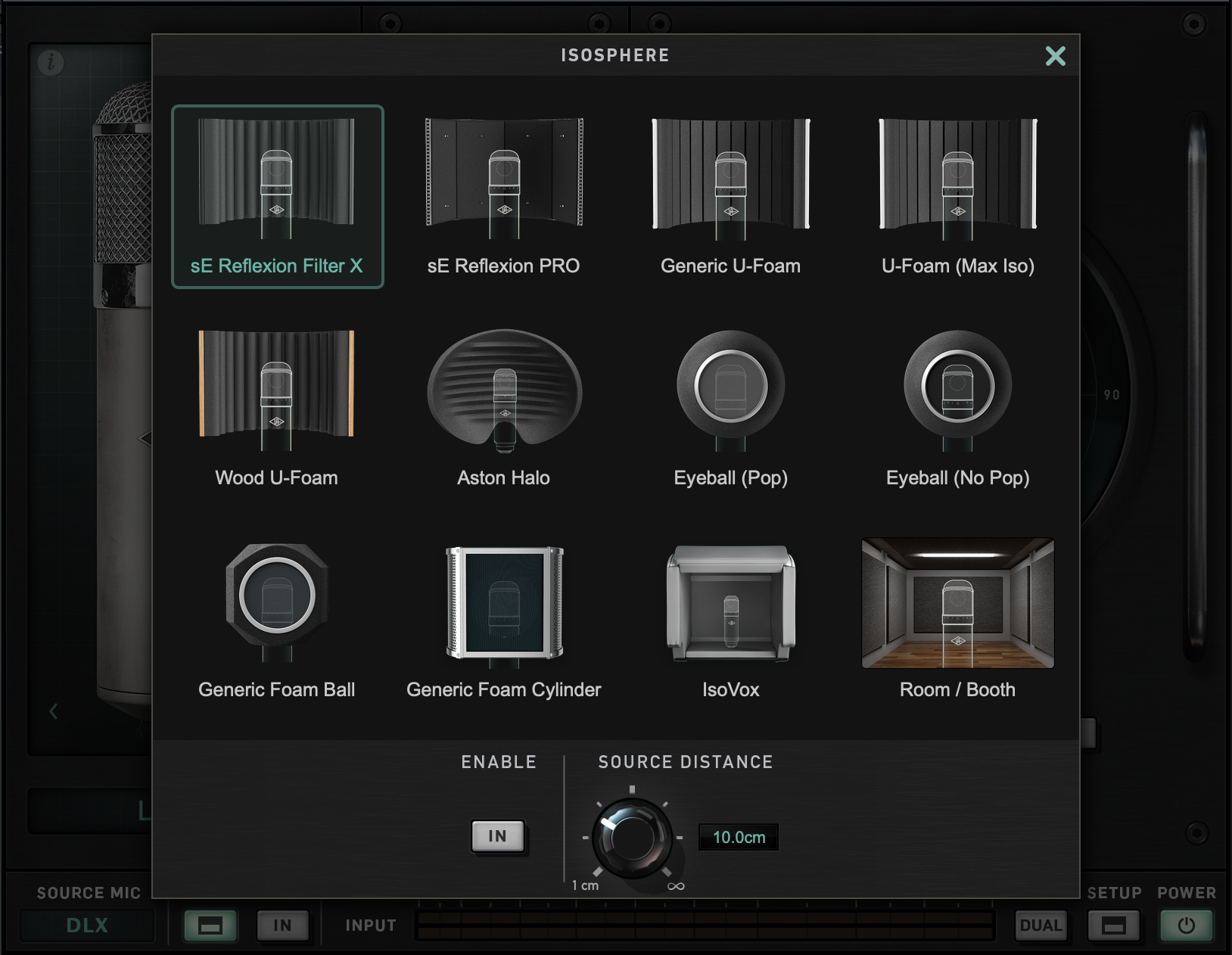Toggle the bottom bar IN button beside INPUT
This screenshot has width=1232, height=955.
tap(282, 925)
